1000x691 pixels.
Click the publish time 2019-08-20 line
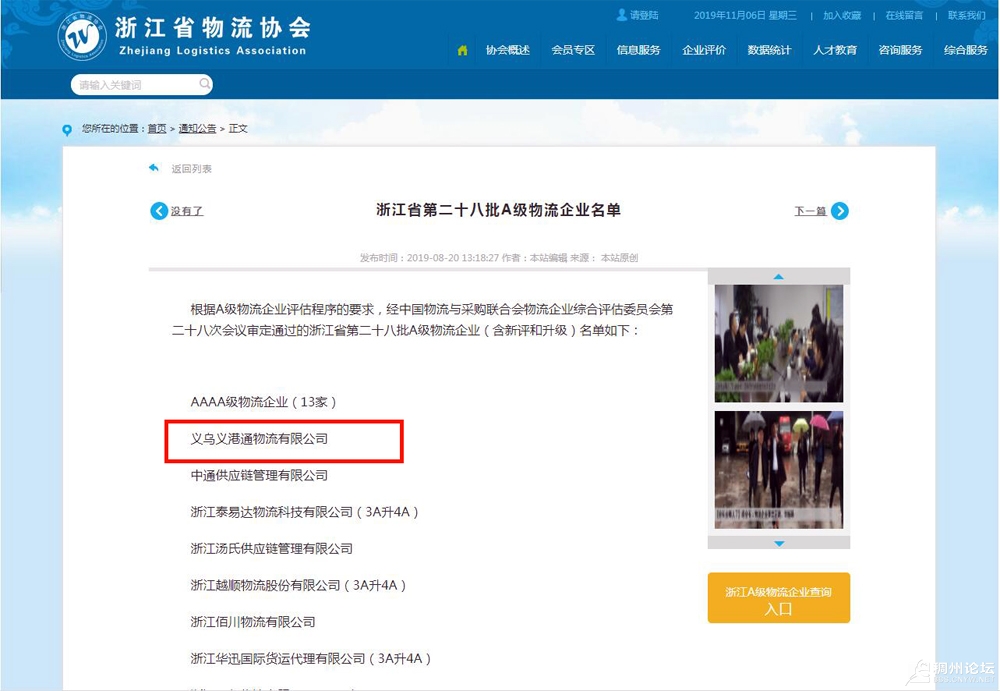tap(499, 258)
